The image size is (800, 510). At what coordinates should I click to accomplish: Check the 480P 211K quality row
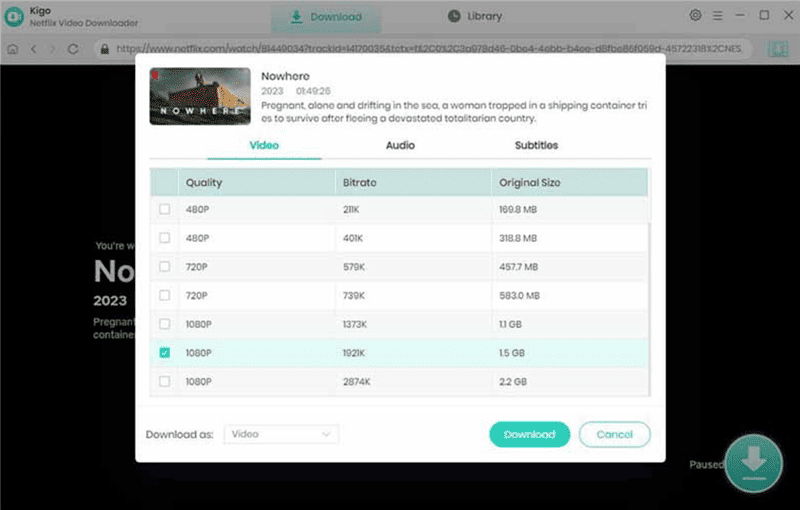point(164,209)
